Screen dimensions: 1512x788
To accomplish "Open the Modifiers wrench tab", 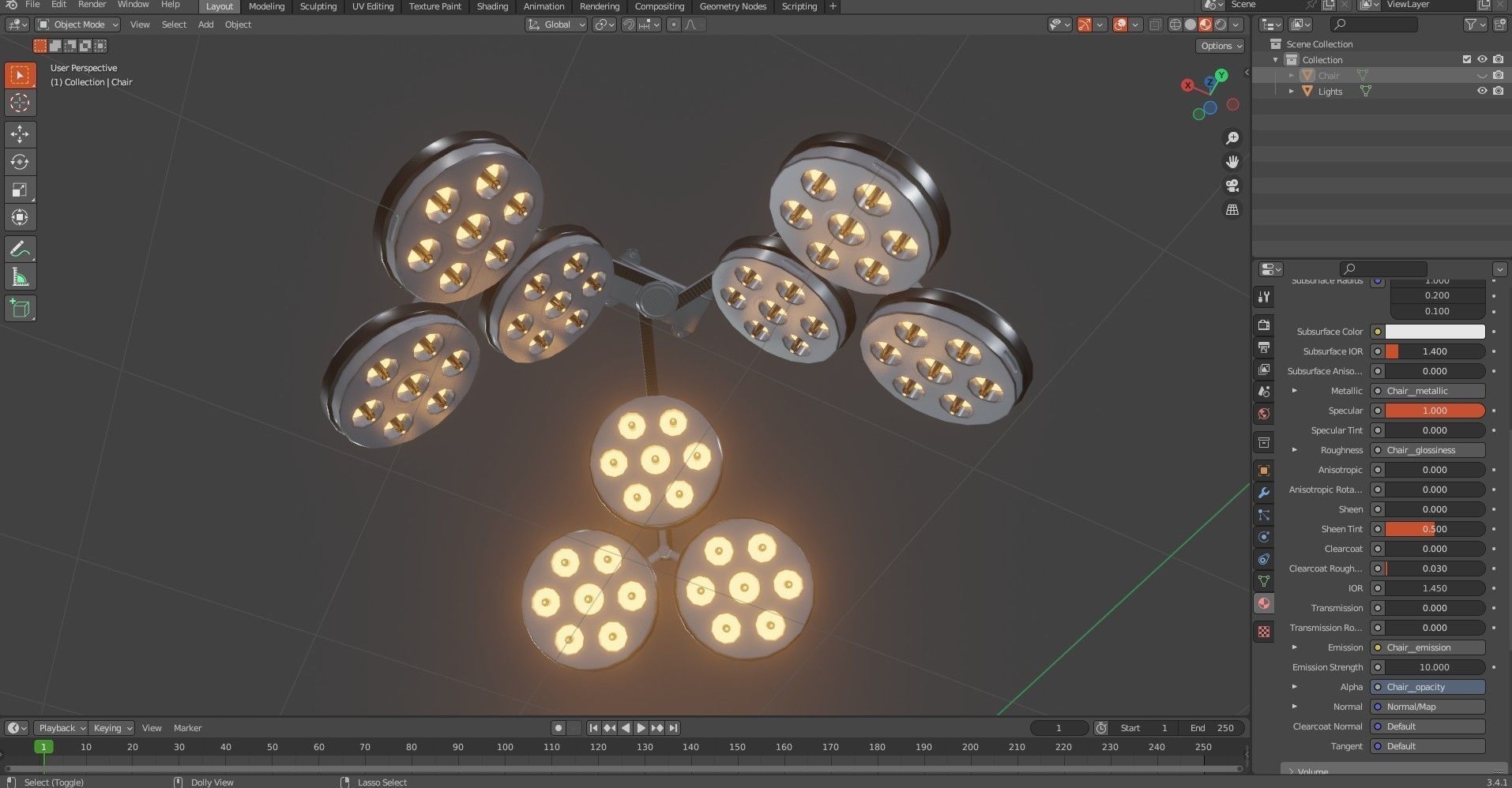I will [1264, 493].
